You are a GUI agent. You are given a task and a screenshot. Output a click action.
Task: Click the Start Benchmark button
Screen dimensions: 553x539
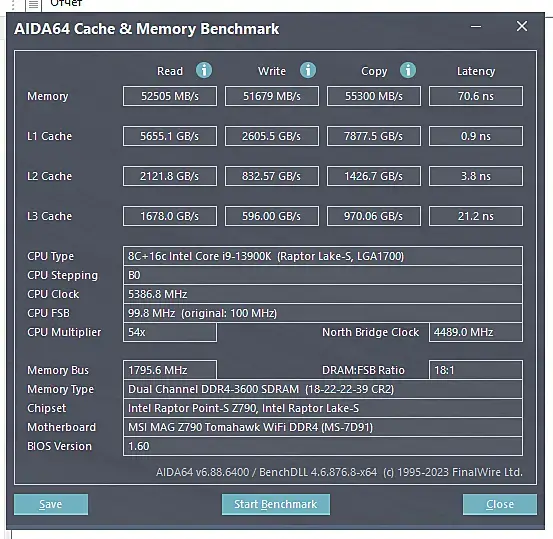[x=276, y=504]
